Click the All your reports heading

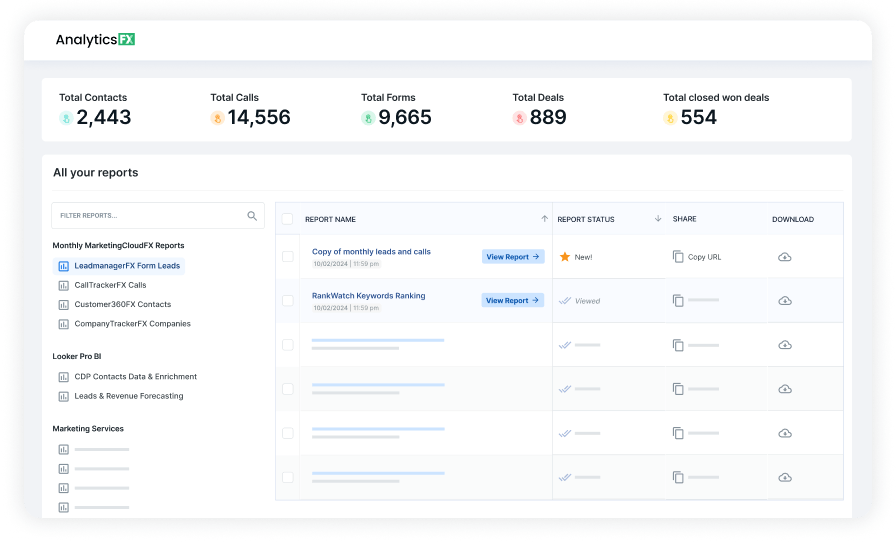pyautogui.click(x=95, y=173)
